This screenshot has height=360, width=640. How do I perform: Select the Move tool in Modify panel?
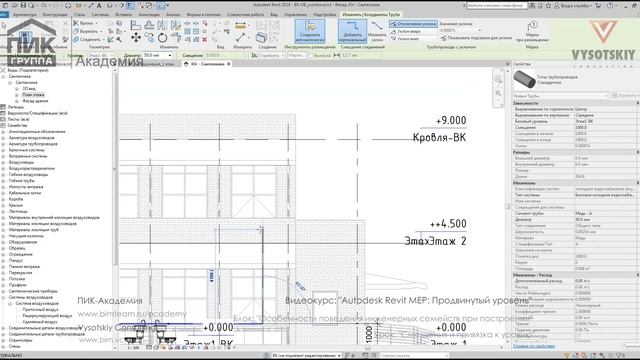136,38
